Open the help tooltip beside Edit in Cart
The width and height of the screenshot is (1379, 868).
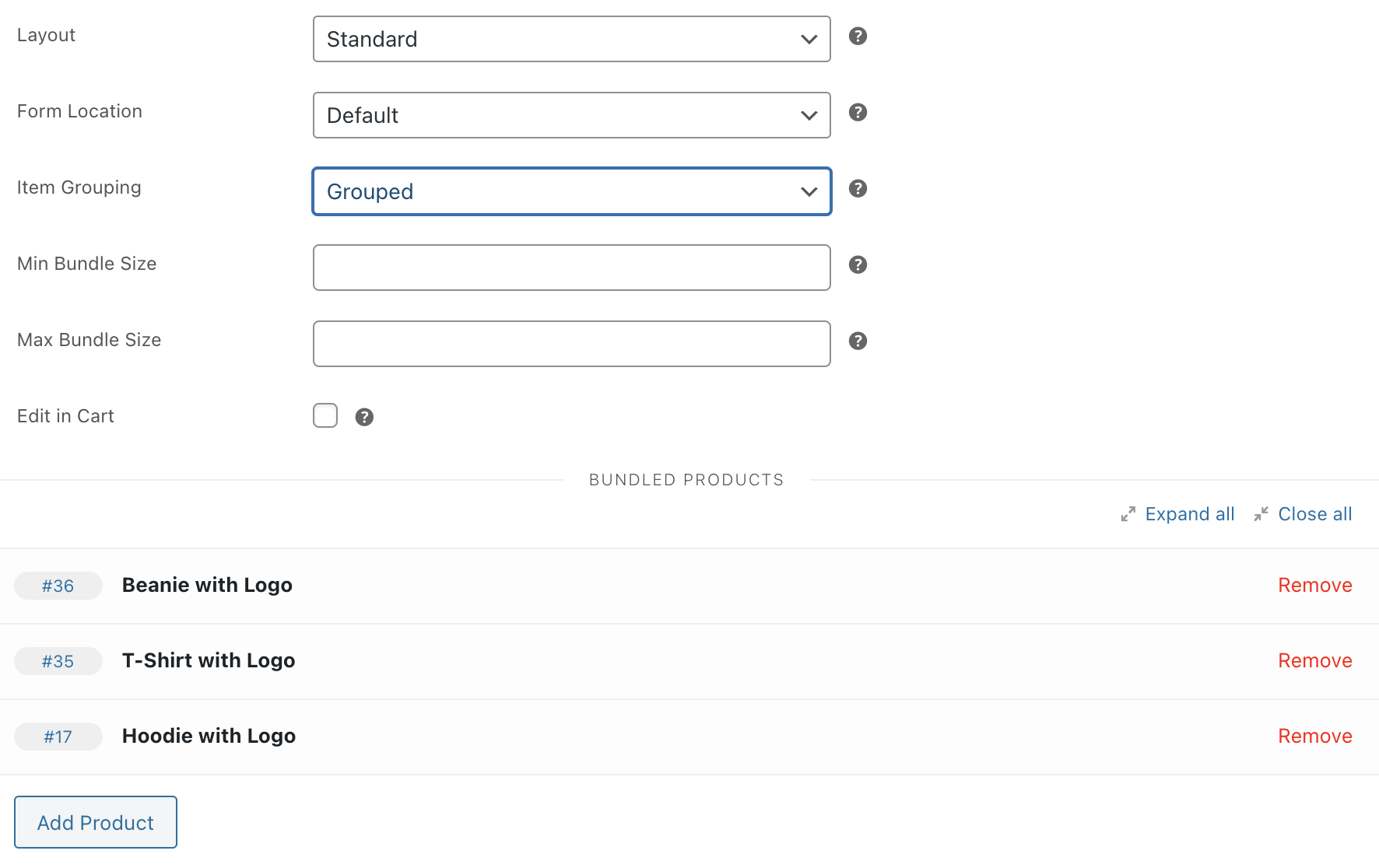(364, 416)
